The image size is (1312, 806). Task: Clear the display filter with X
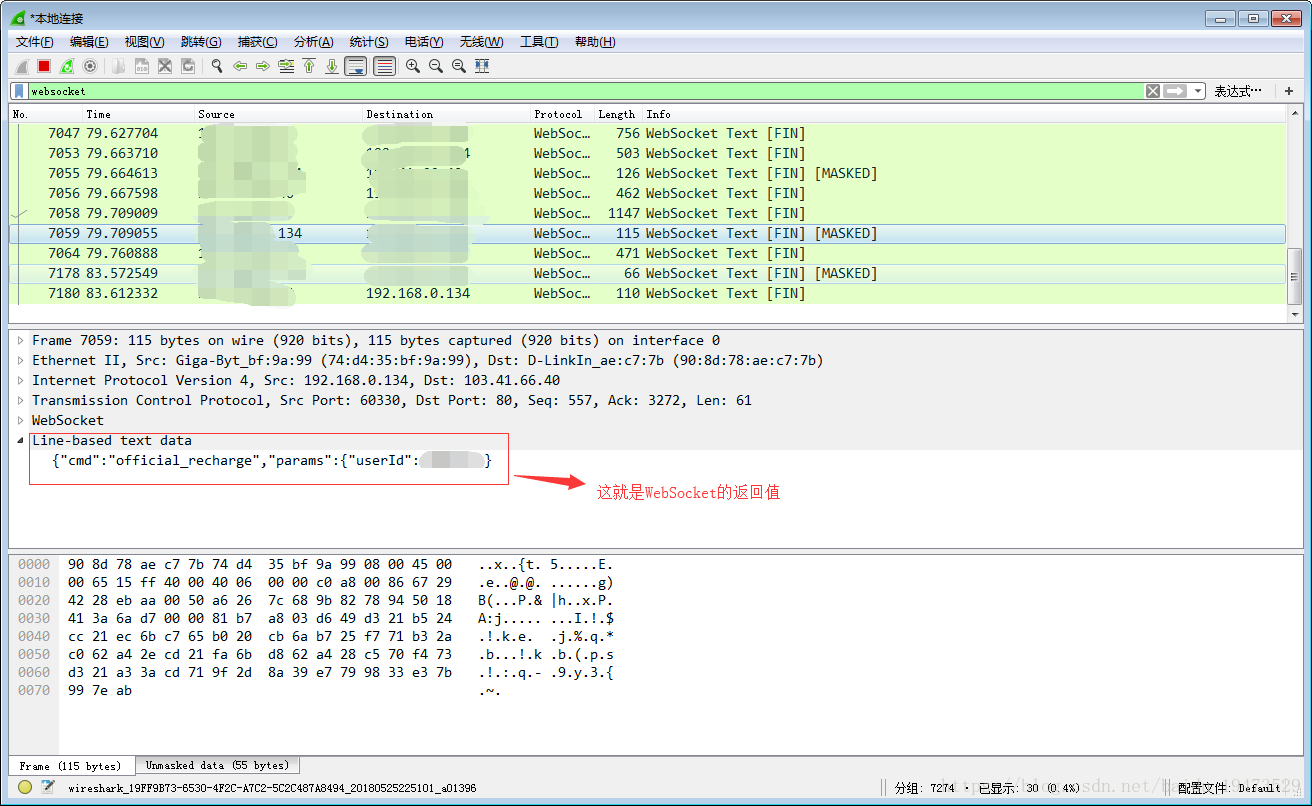point(1153,91)
